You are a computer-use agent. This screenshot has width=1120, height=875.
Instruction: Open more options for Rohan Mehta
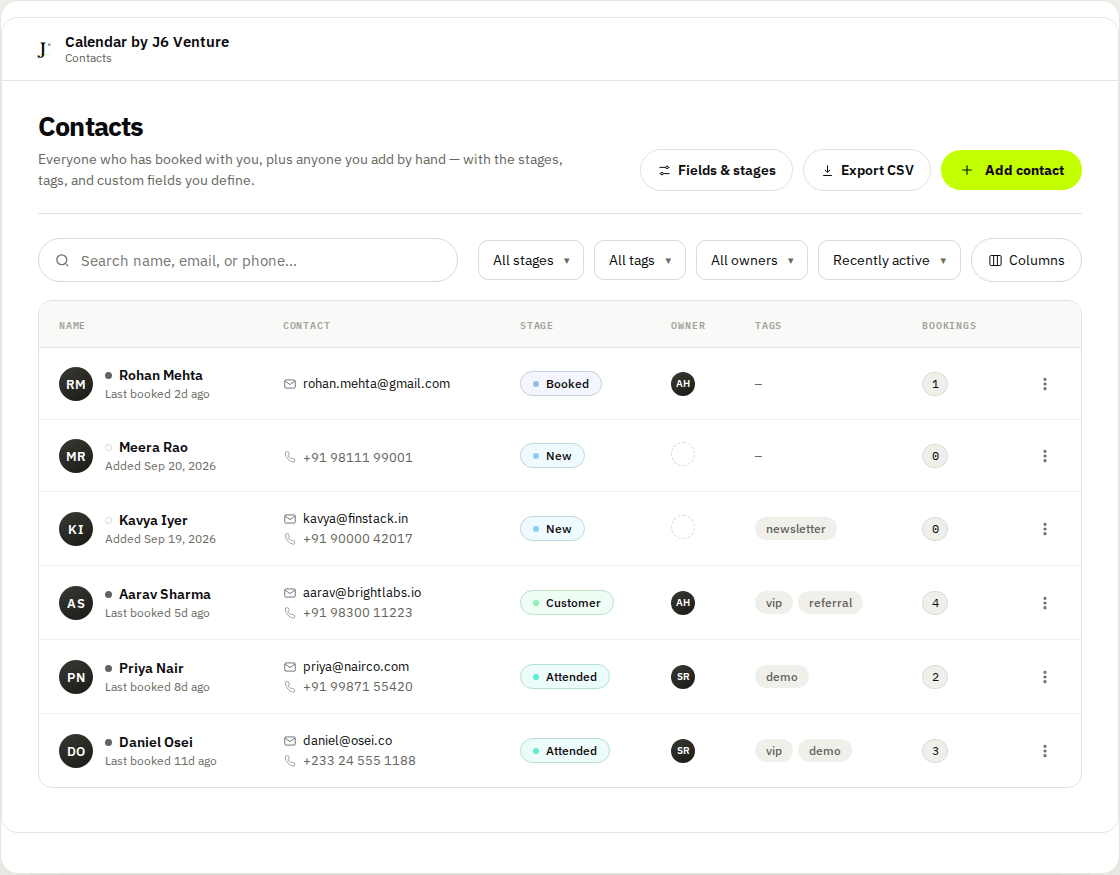1044,384
